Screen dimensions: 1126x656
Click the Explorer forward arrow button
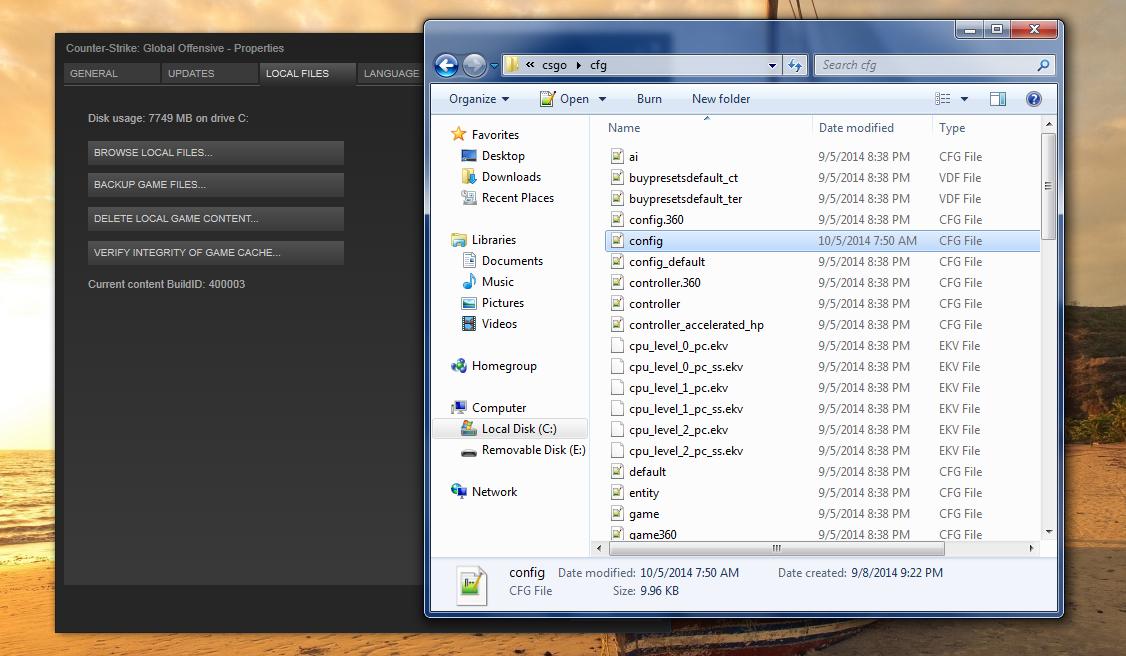pos(474,65)
